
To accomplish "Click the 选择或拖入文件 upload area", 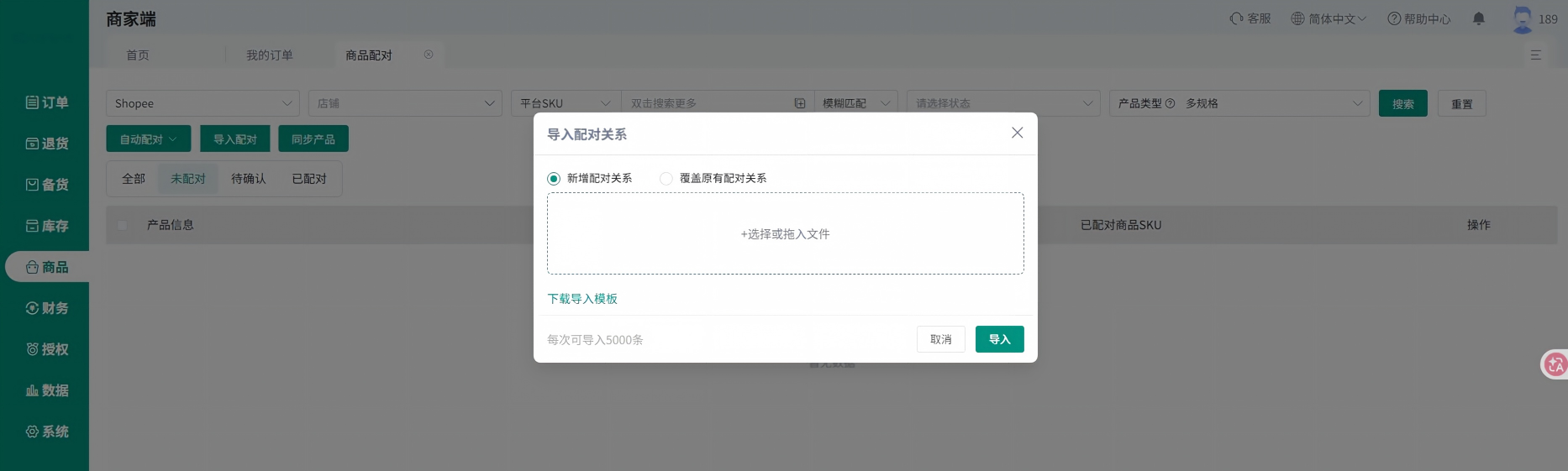I will [x=786, y=233].
